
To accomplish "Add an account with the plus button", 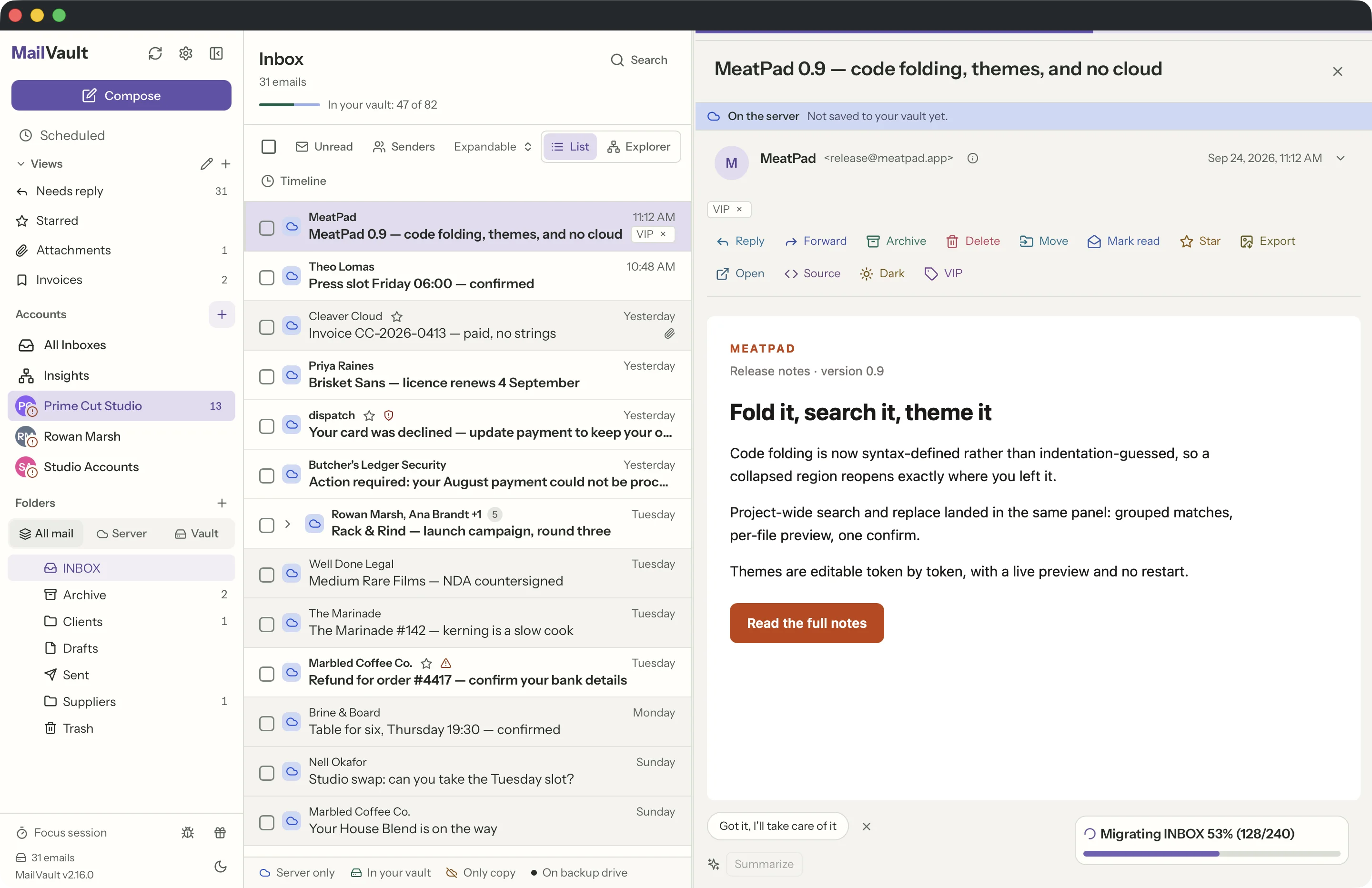I will 222,314.
